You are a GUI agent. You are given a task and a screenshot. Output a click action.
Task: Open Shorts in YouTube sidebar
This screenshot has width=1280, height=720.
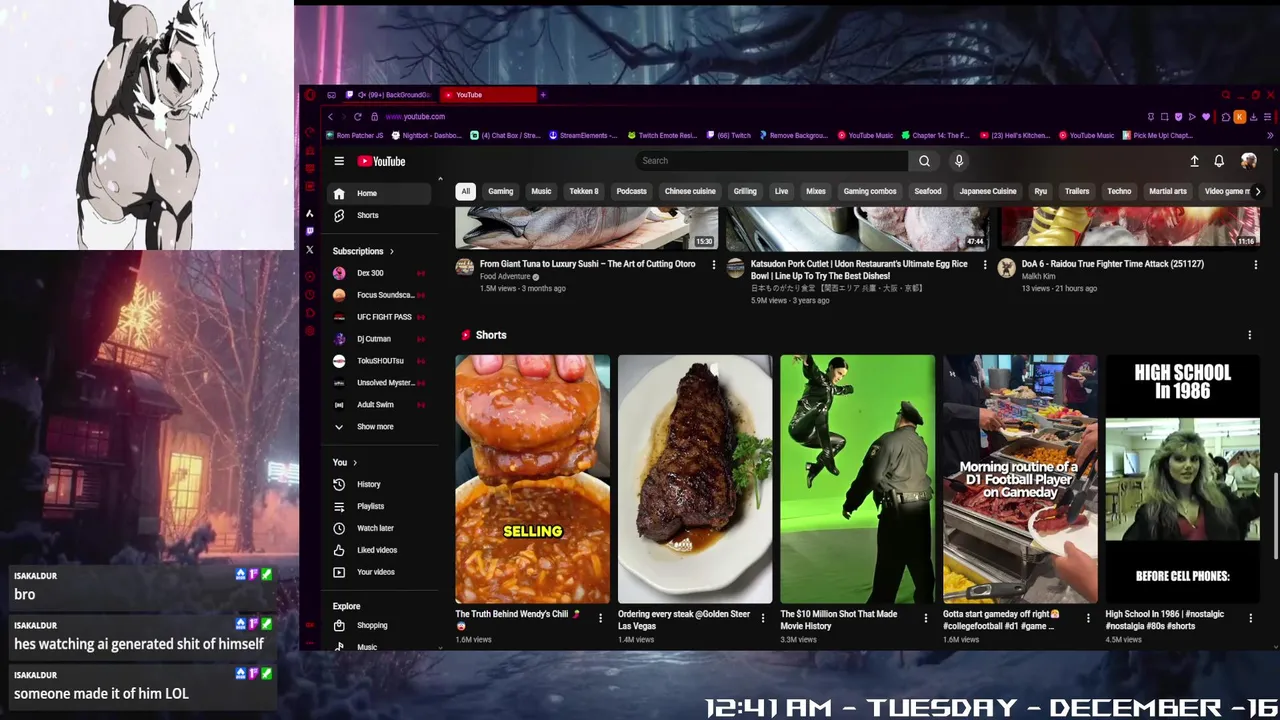(380, 215)
